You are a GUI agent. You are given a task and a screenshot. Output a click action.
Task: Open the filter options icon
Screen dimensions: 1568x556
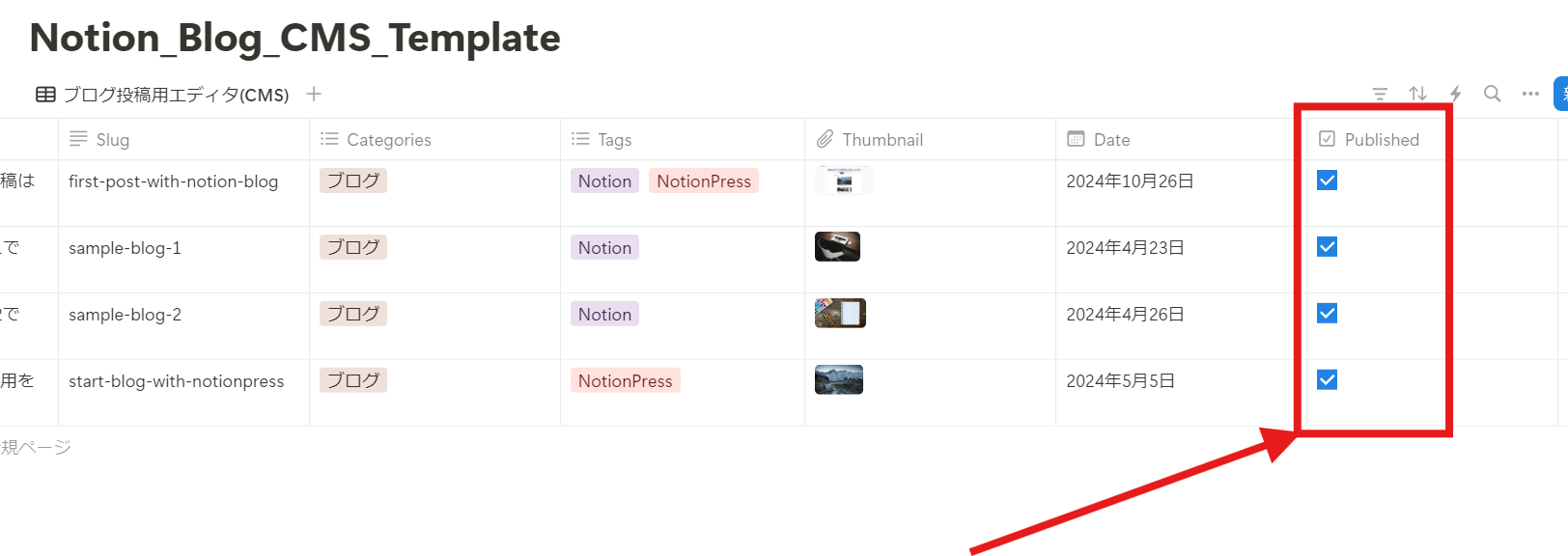pyautogui.click(x=1380, y=94)
